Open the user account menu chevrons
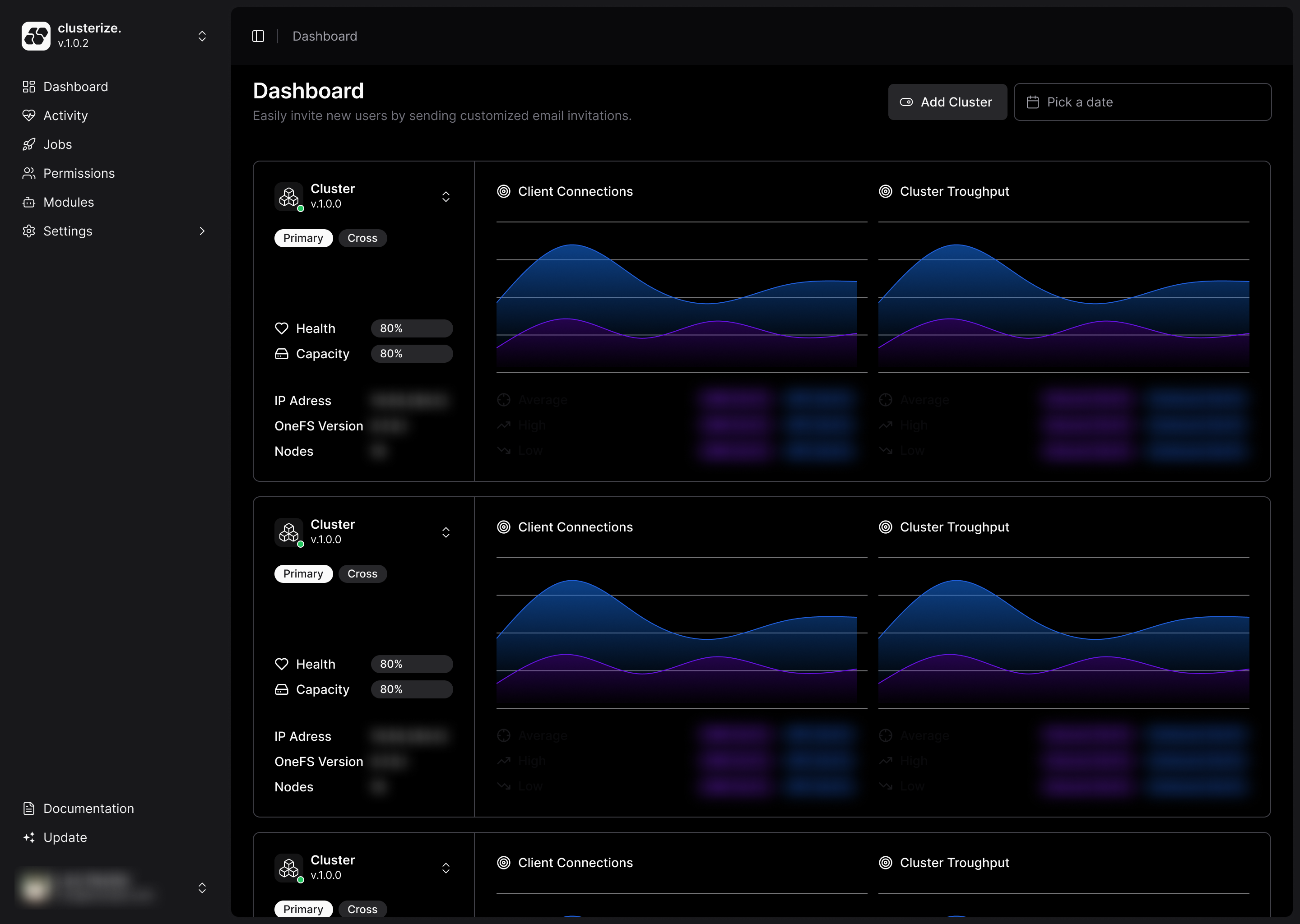The width and height of the screenshot is (1300, 924). pyautogui.click(x=202, y=887)
